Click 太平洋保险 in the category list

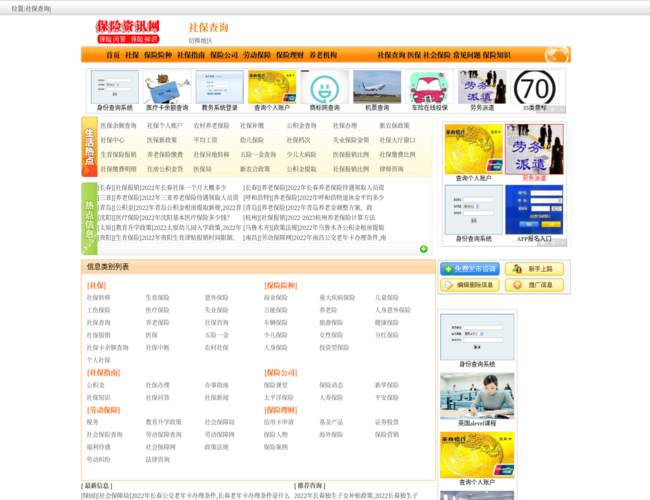pos(279,398)
